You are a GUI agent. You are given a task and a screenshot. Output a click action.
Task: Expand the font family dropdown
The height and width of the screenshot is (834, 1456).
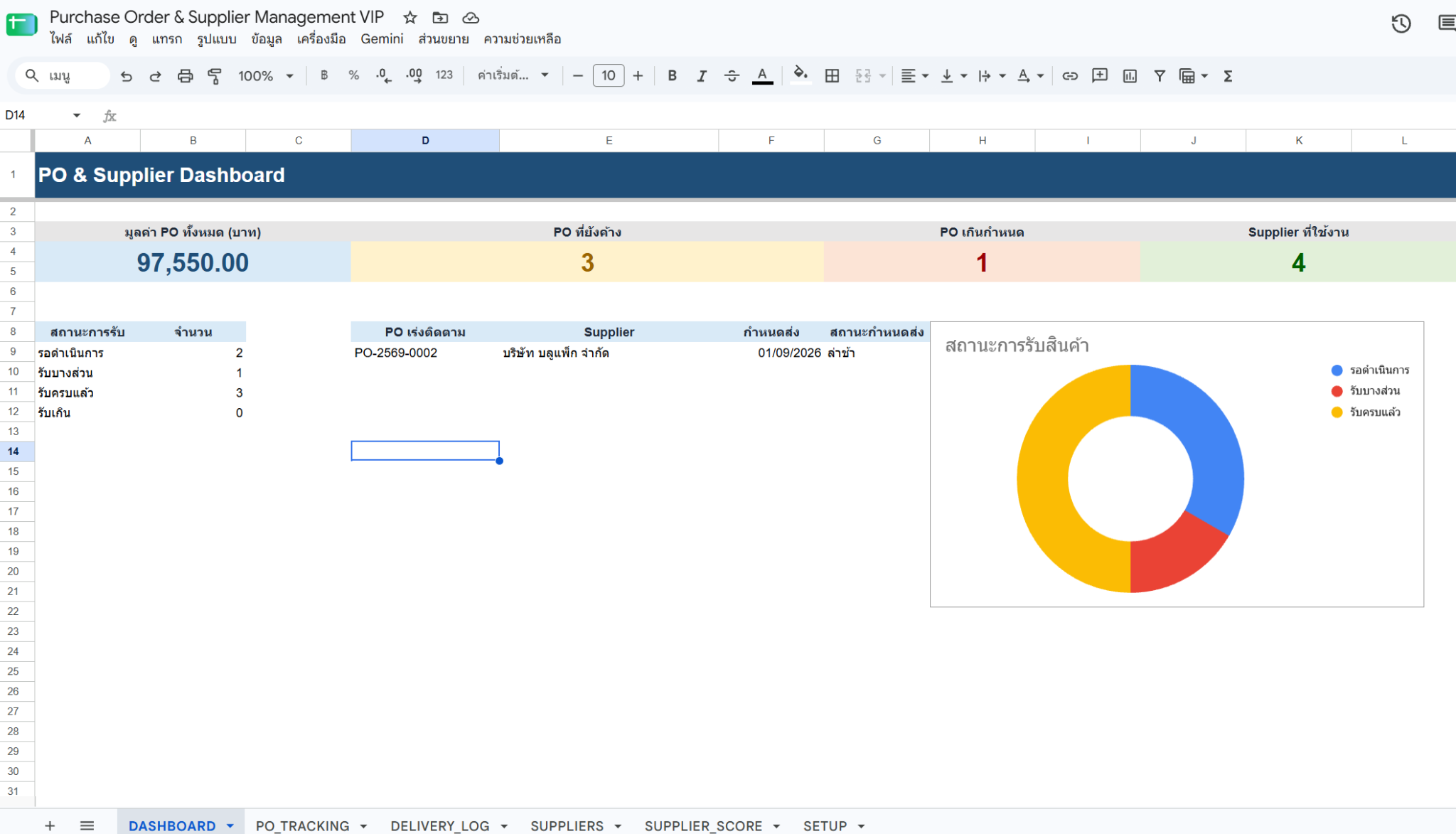[513, 75]
